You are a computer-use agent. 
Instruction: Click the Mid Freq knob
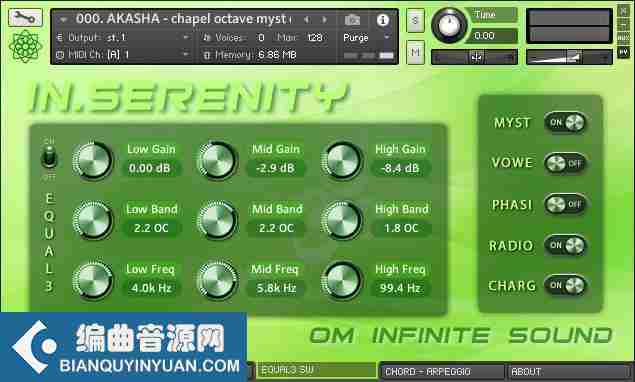(x=217, y=280)
